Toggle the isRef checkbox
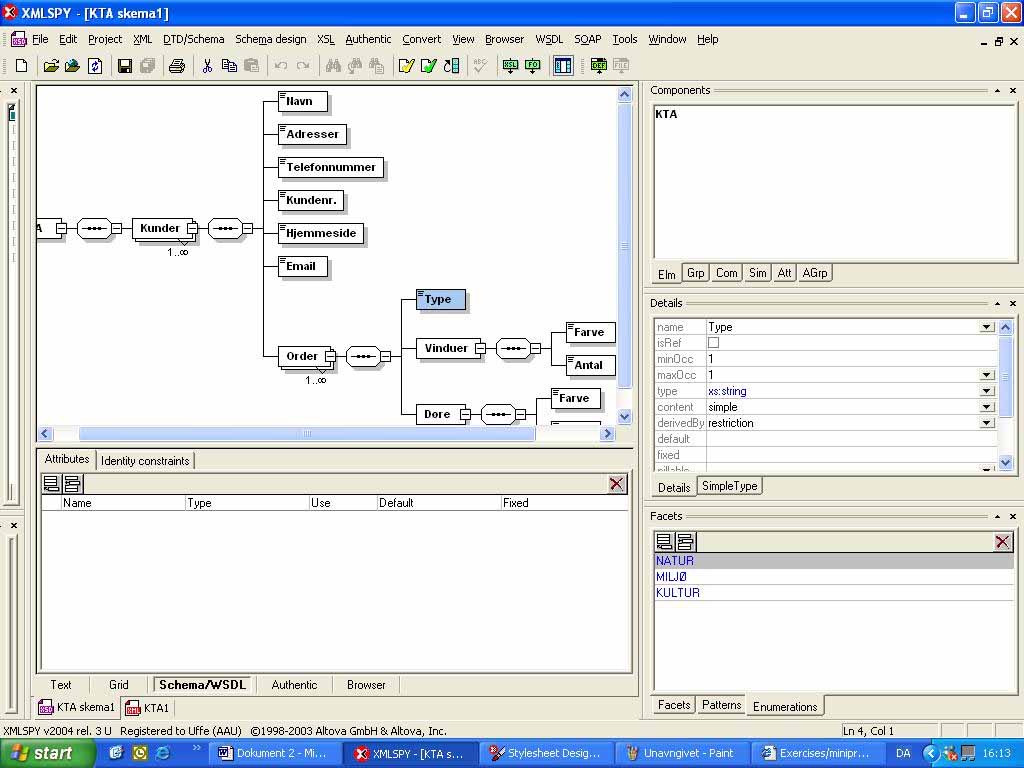The width and height of the screenshot is (1024, 768). pyautogui.click(x=713, y=343)
